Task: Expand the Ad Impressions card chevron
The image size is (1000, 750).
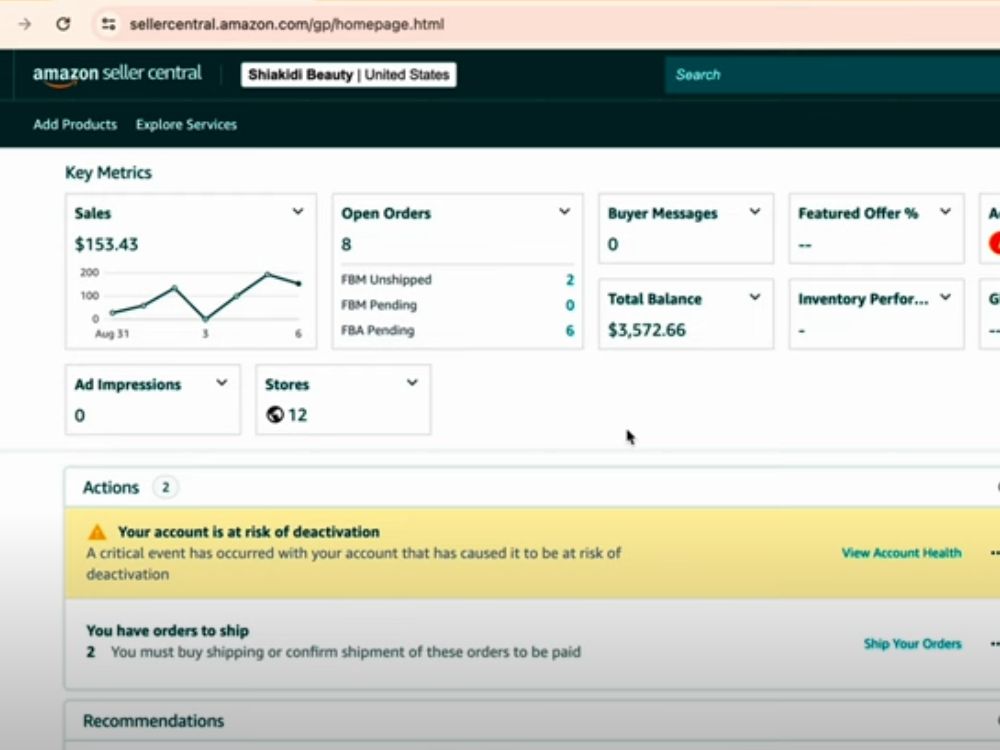Action: pos(221,383)
